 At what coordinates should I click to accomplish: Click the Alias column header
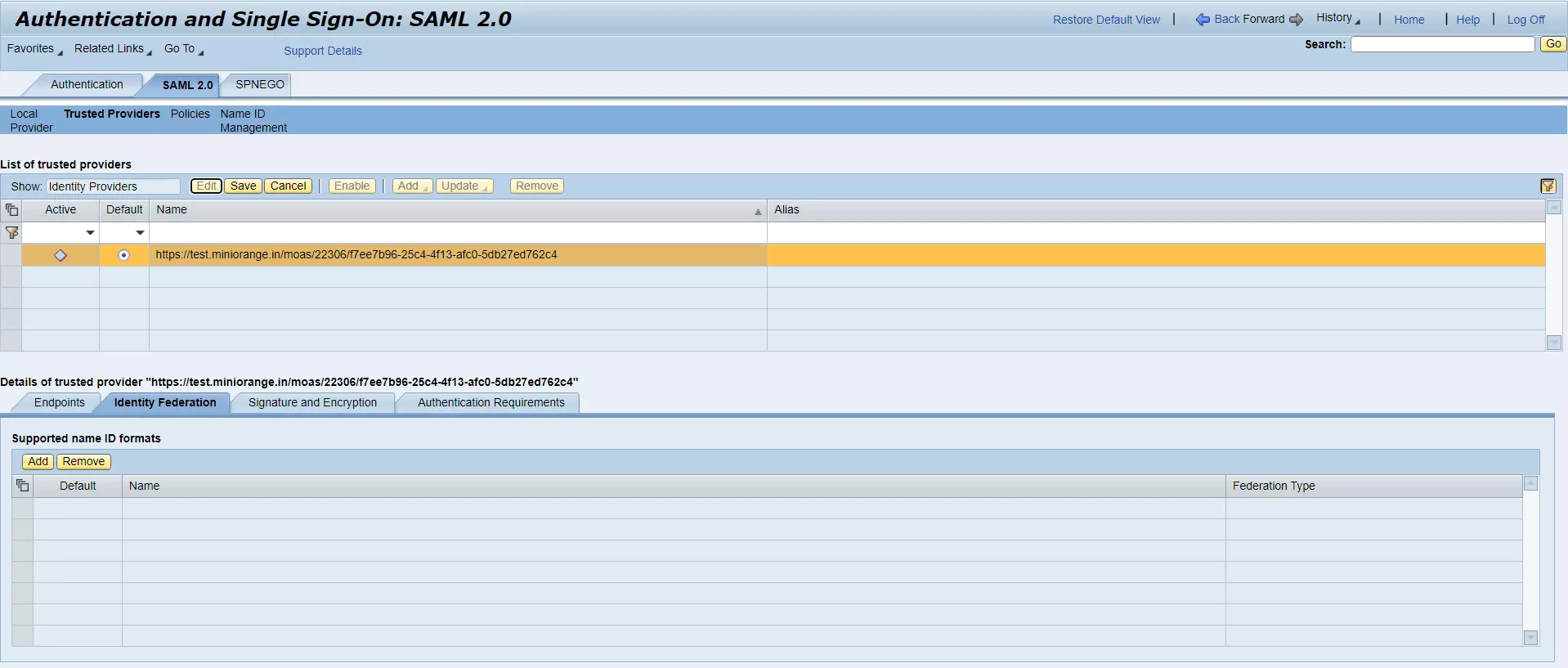1156,210
